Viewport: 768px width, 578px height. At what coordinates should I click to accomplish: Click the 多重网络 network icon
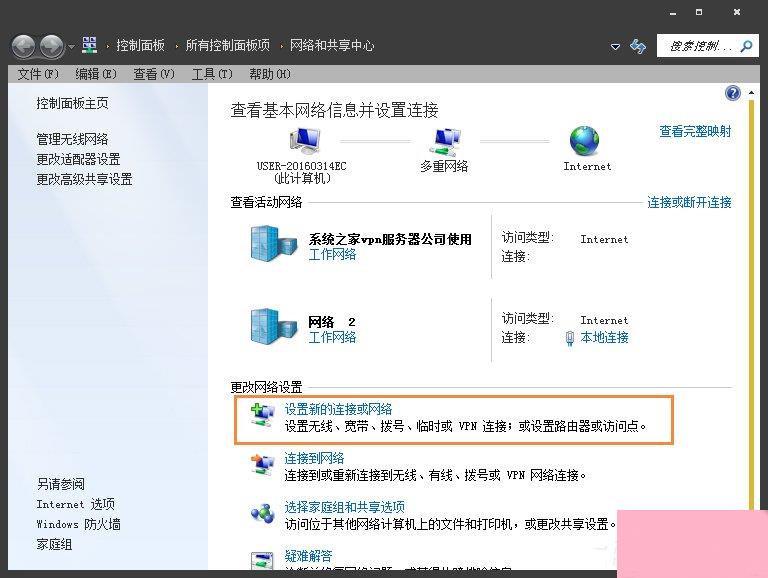(445, 142)
